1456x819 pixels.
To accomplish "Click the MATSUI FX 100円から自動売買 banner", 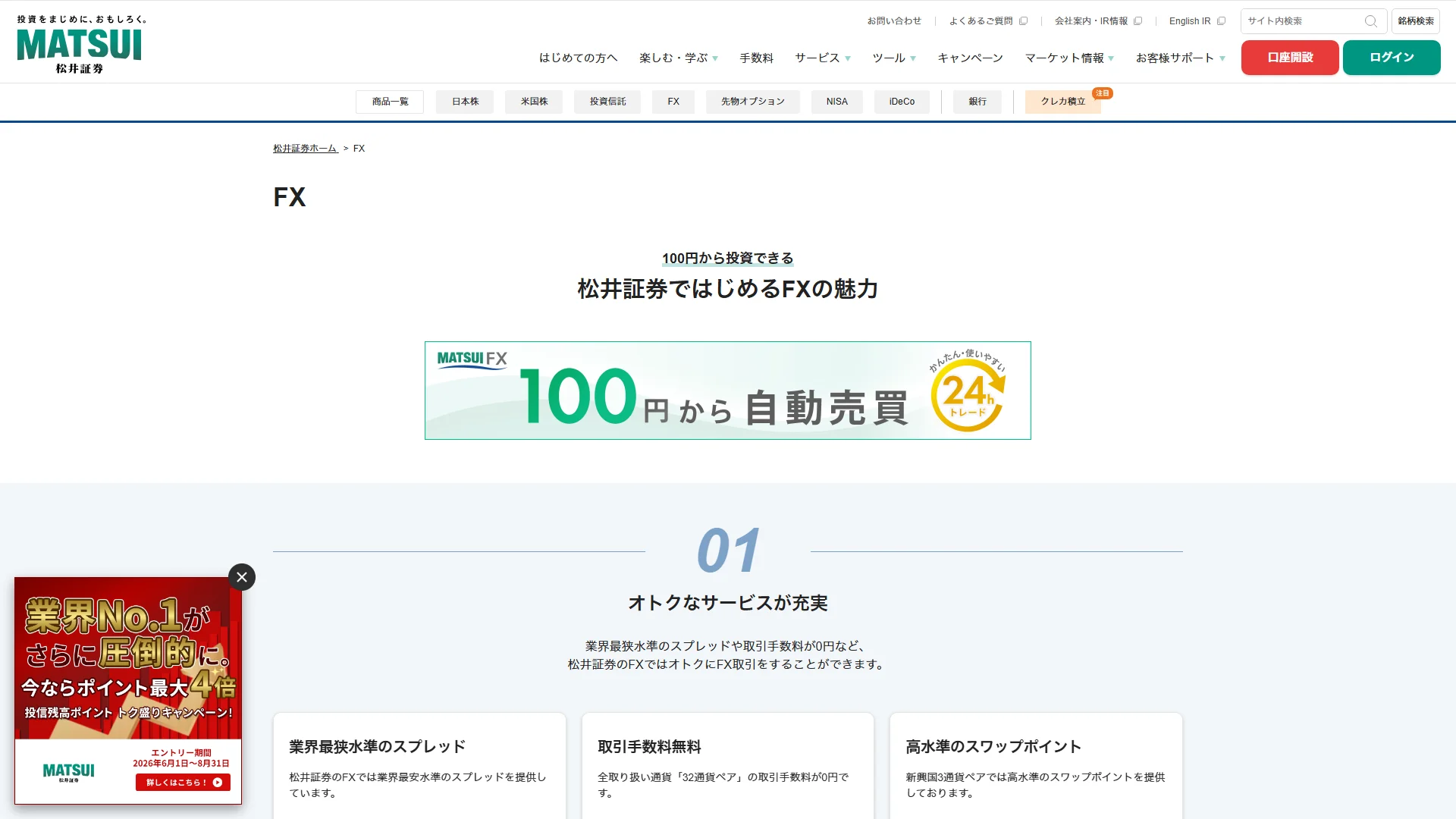I will click(x=727, y=391).
